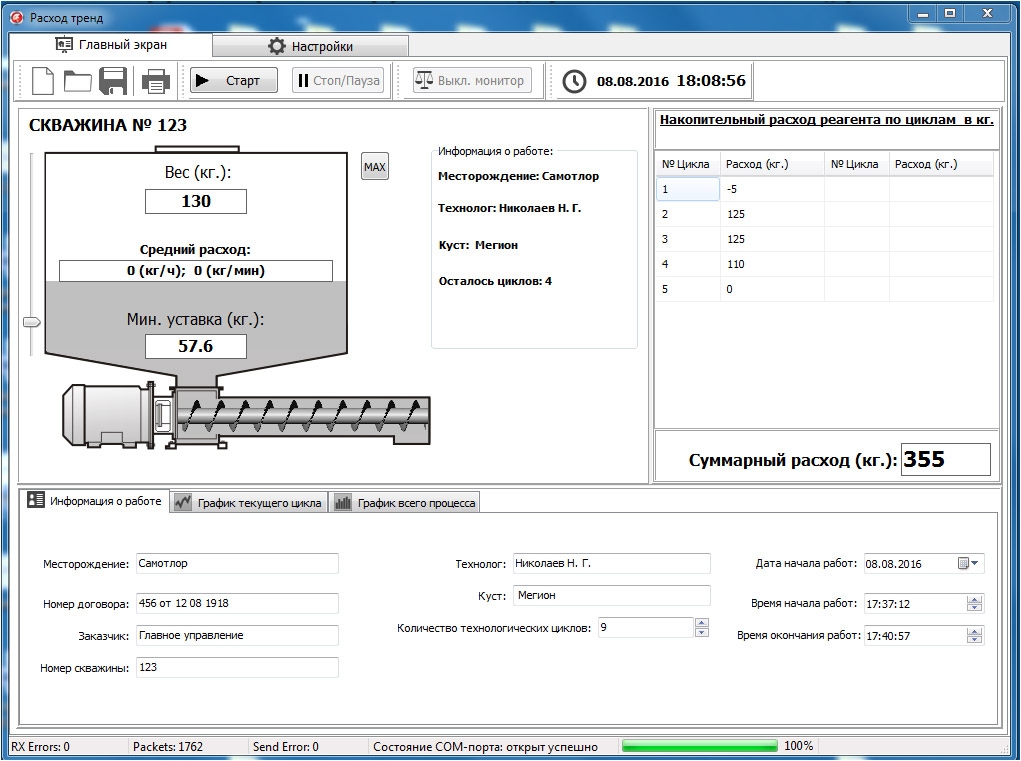The width and height of the screenshot is (1021, 761).
Task: Click the Packets: 1762 status entry
Action: click(168, 747)
